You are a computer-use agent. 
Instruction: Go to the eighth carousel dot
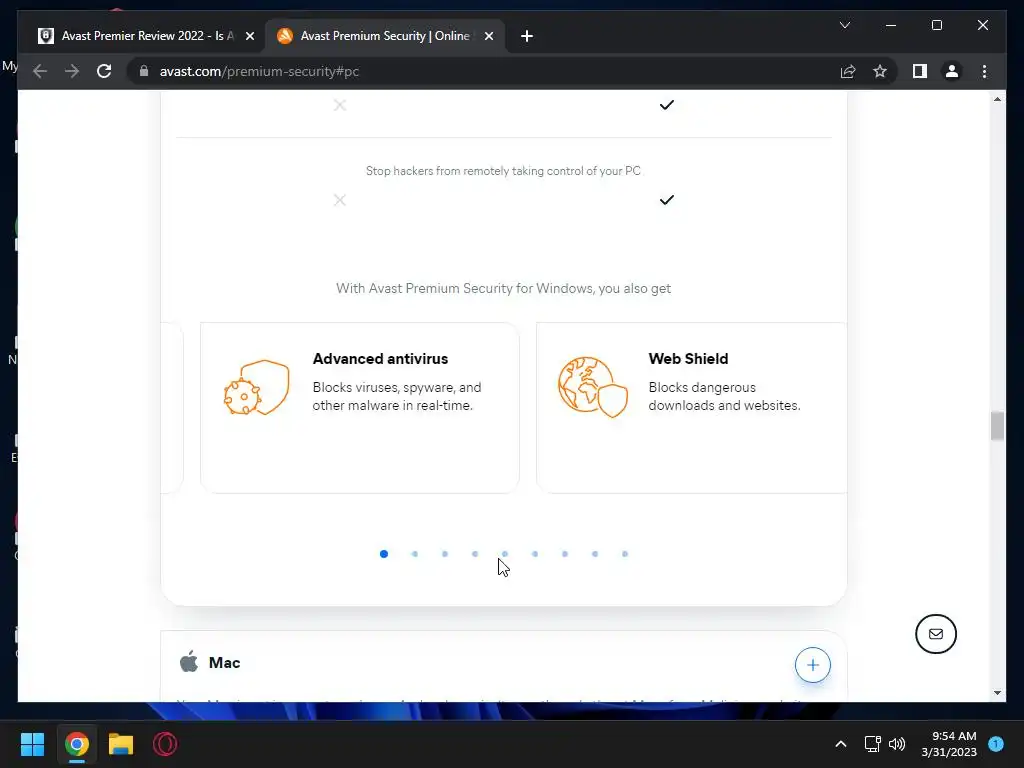click(595, 554)
